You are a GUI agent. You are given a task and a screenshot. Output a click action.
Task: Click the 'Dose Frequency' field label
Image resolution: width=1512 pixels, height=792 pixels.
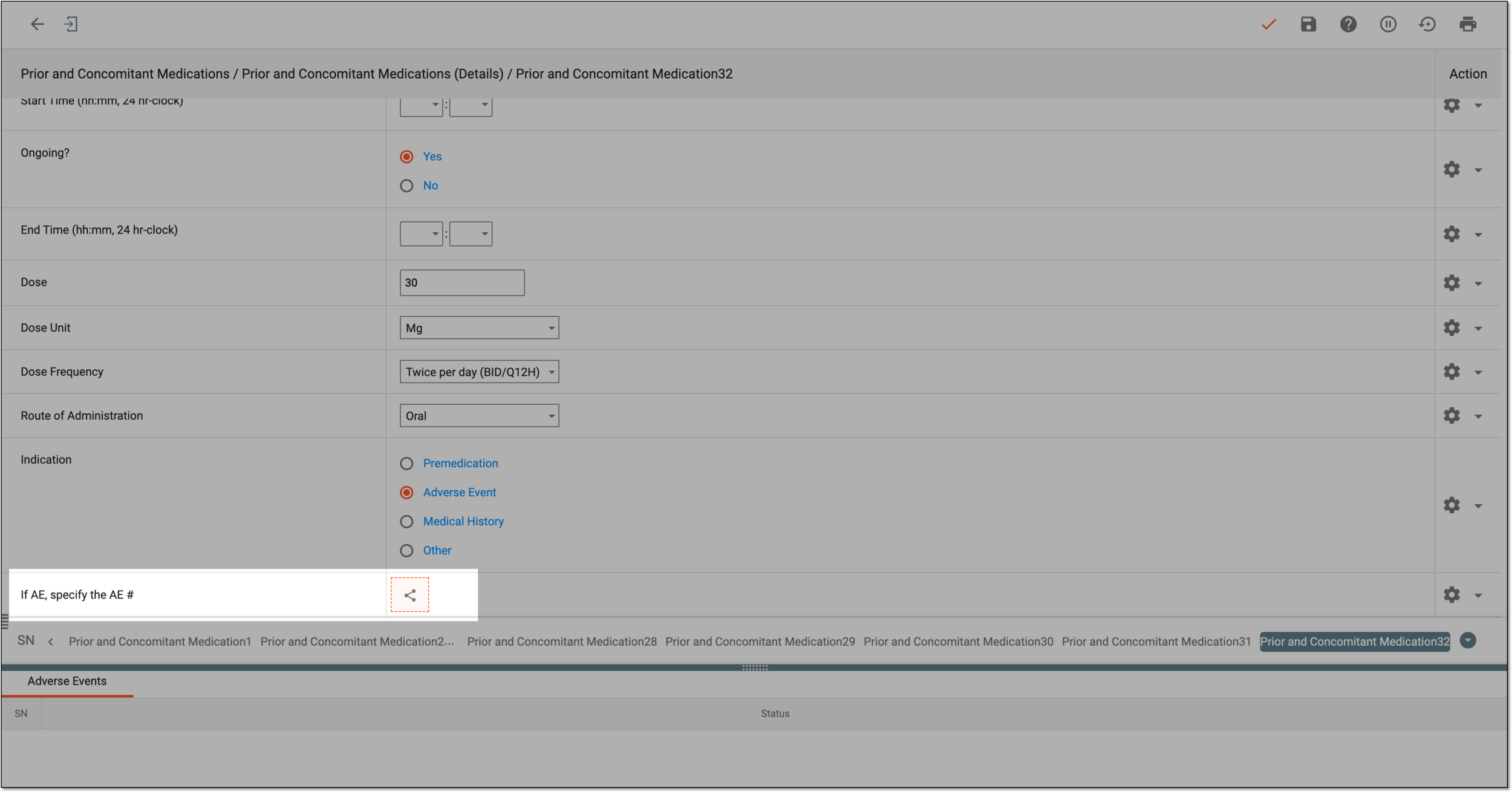pyautogui.click(x=62, y=372)
